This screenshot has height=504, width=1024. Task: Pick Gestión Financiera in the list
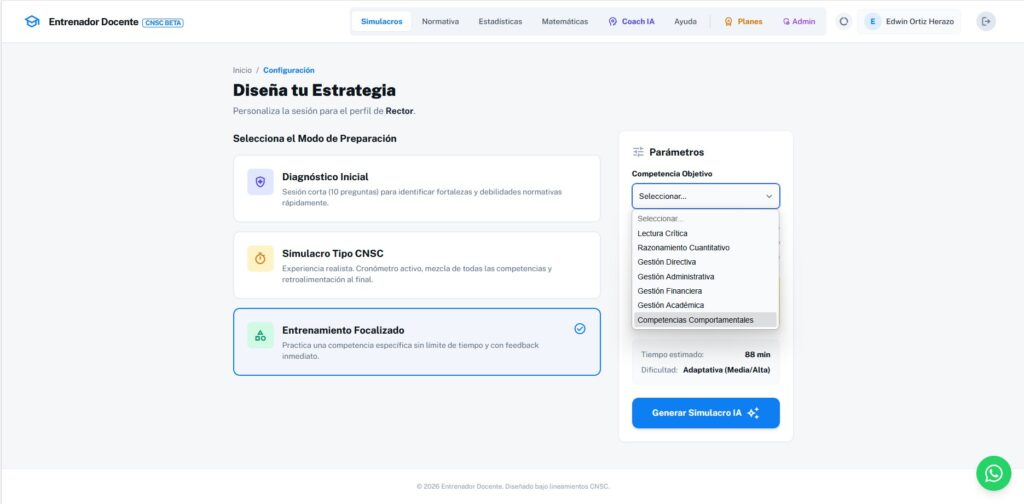coord(669,291)
